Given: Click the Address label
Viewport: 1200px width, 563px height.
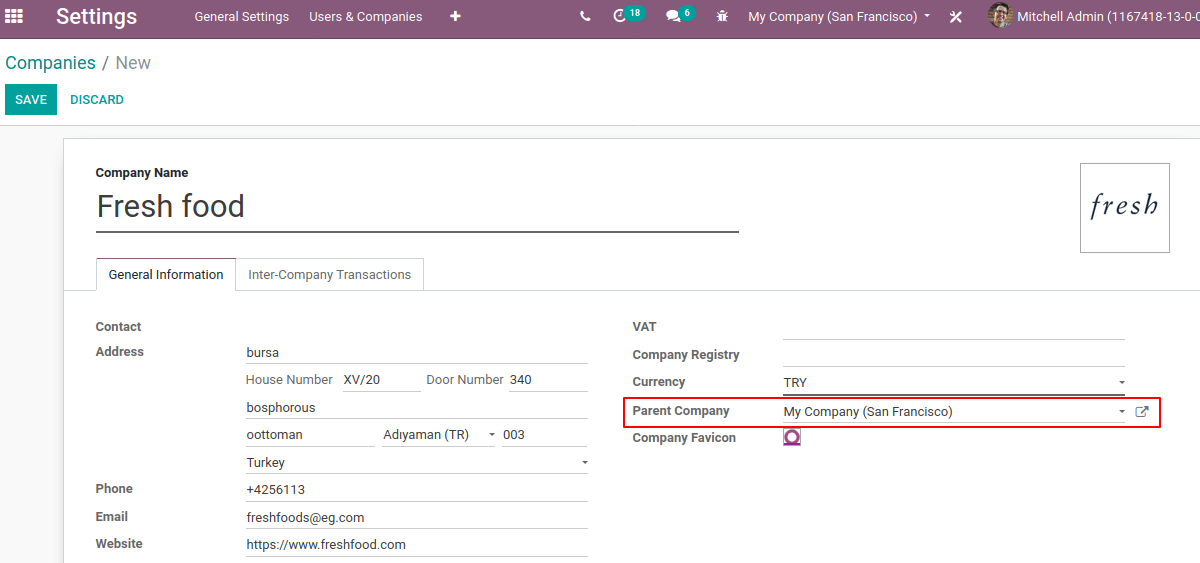Looking at the screenshot, I should (x=120, y=352).
